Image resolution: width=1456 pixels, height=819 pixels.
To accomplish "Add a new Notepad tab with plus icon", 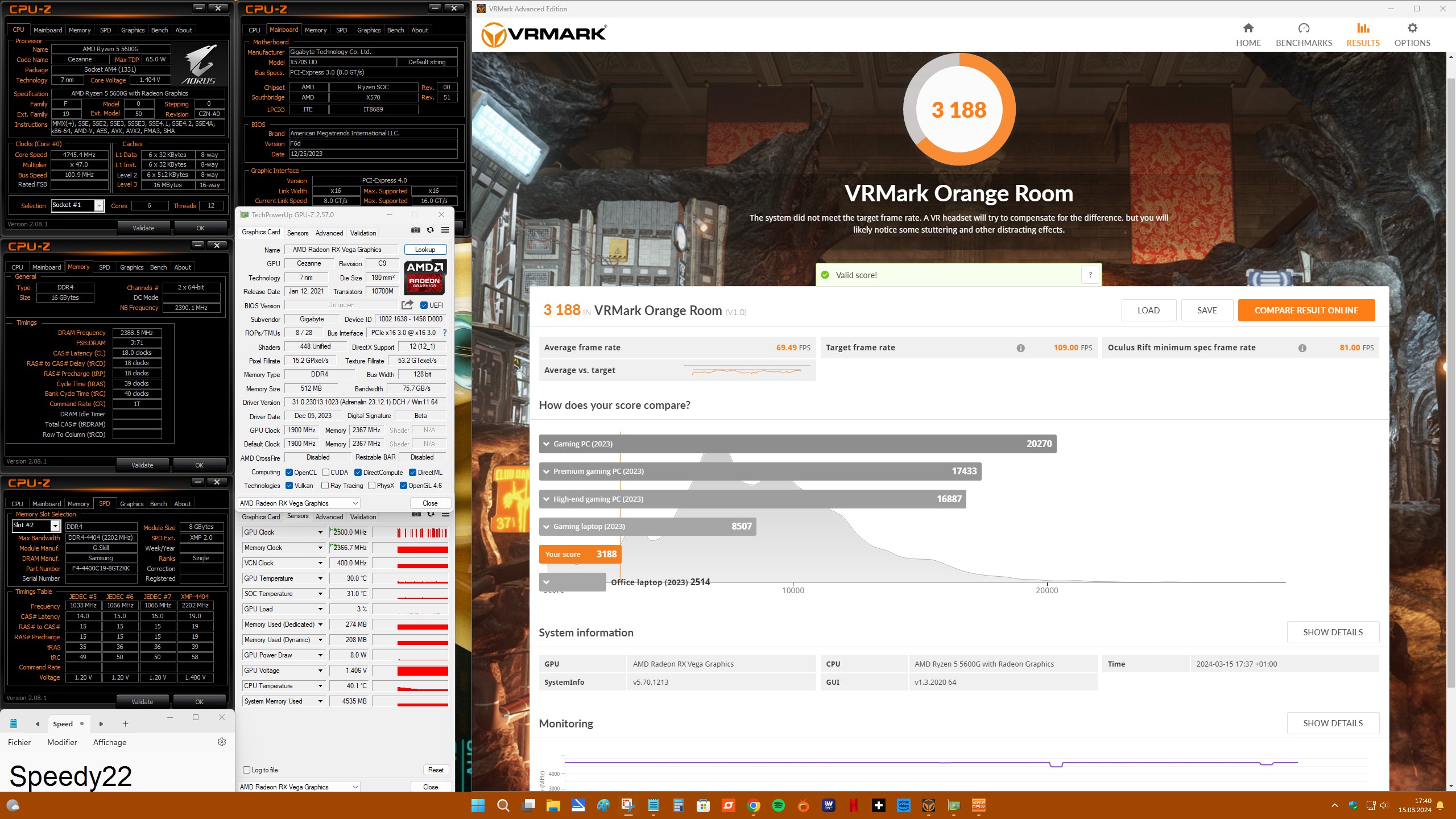I will [x=125, y=724].
